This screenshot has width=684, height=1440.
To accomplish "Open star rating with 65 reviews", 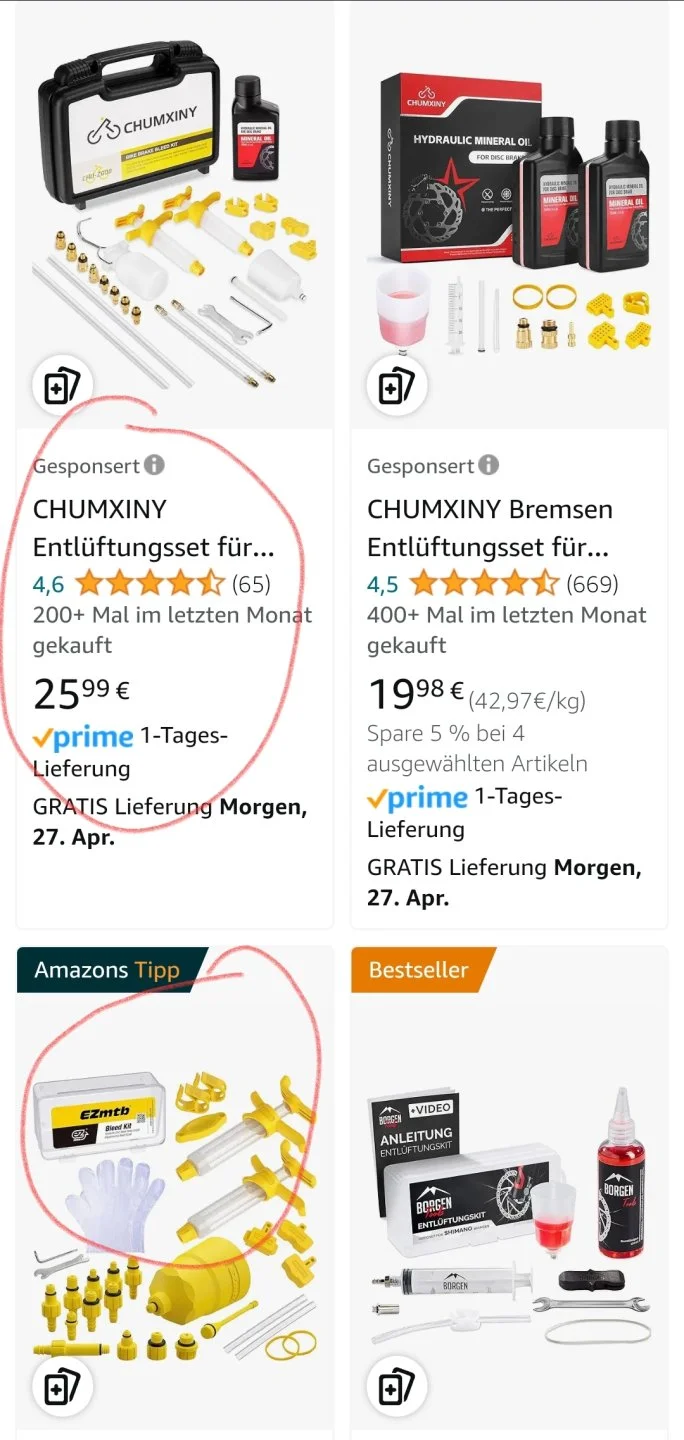I will (150, 583).
